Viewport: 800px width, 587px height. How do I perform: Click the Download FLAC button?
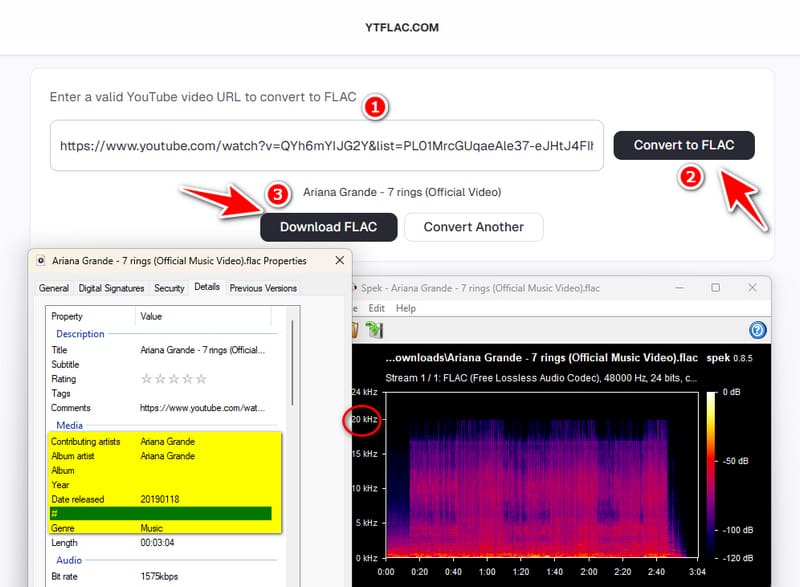(329, 227)
